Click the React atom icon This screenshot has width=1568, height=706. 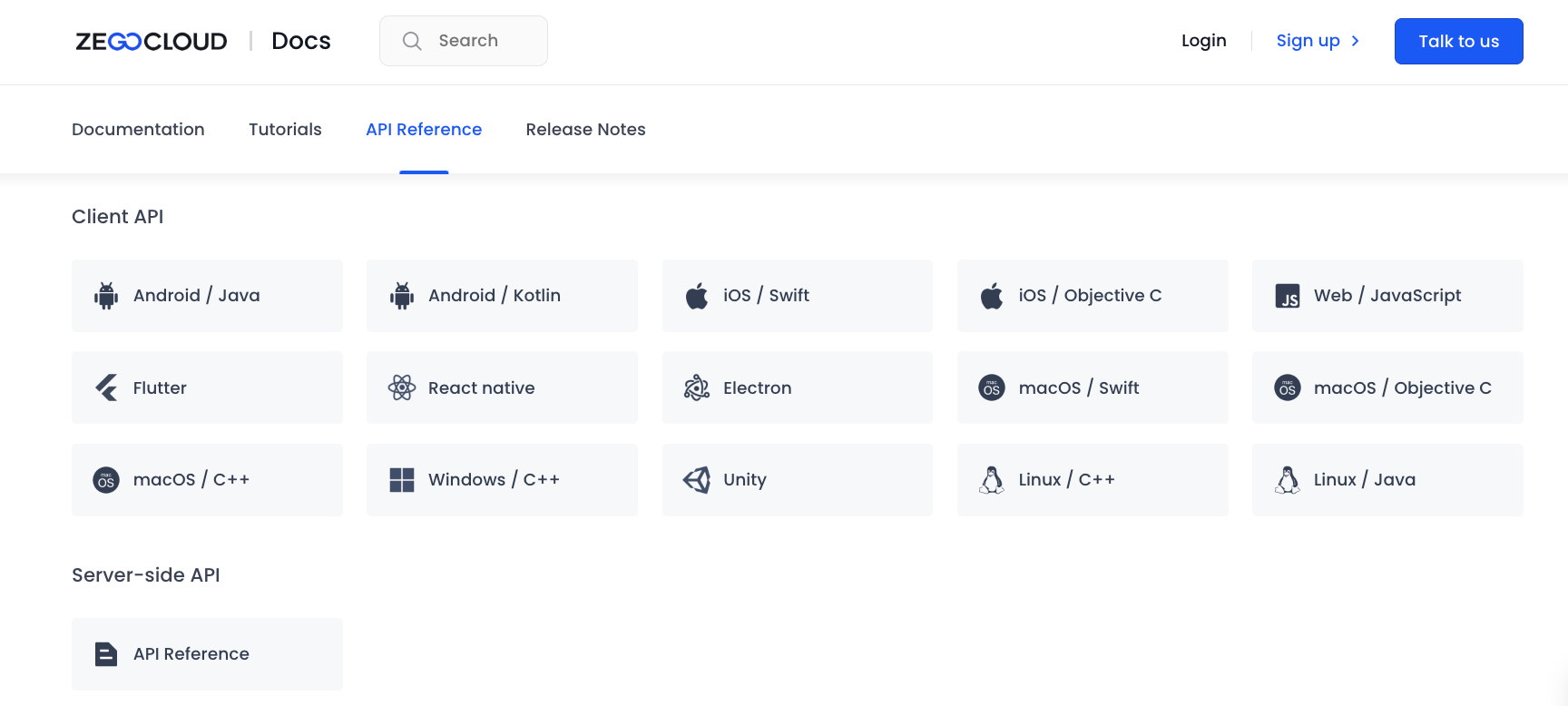(x=401, y=388)
